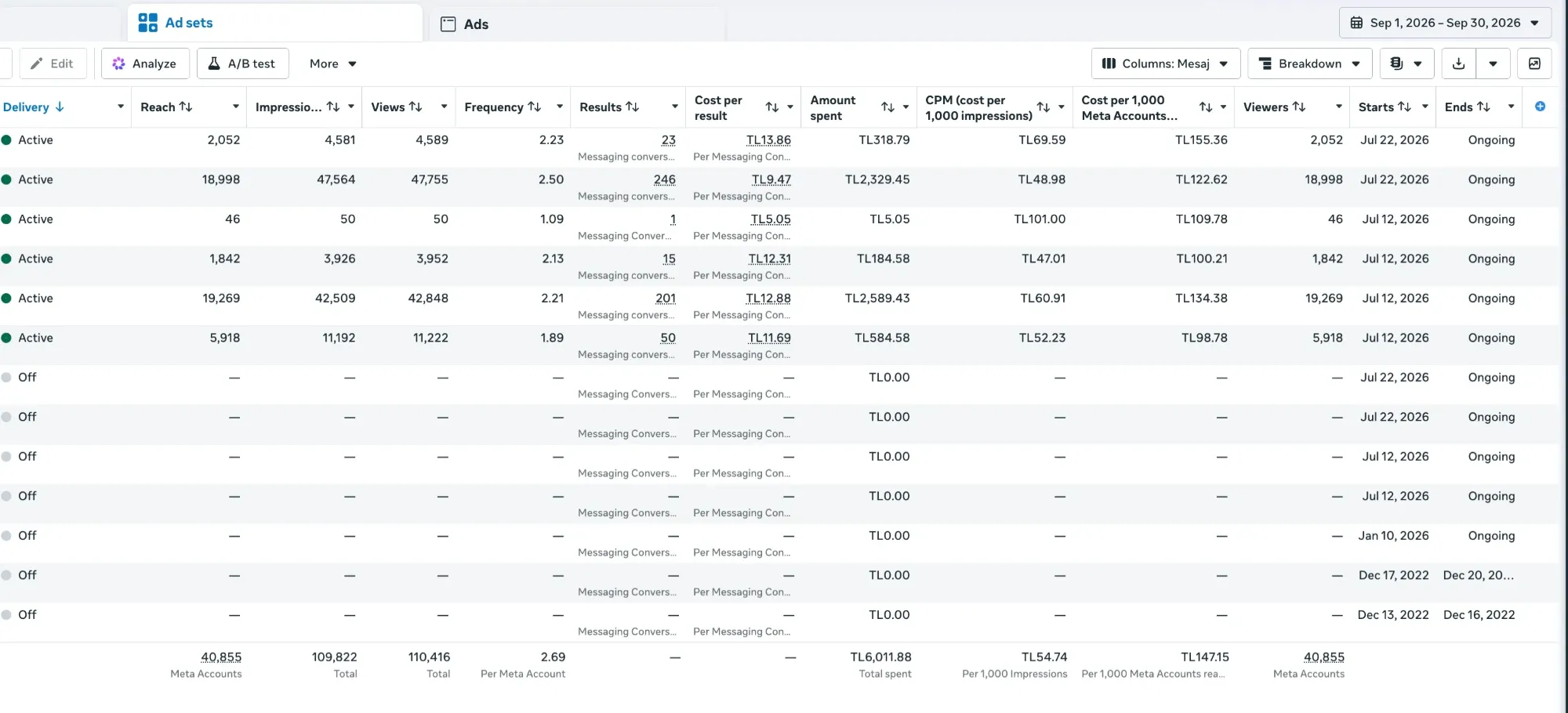Open the Results column options caret
This screenshot has height=713, width=1568.
674,107
